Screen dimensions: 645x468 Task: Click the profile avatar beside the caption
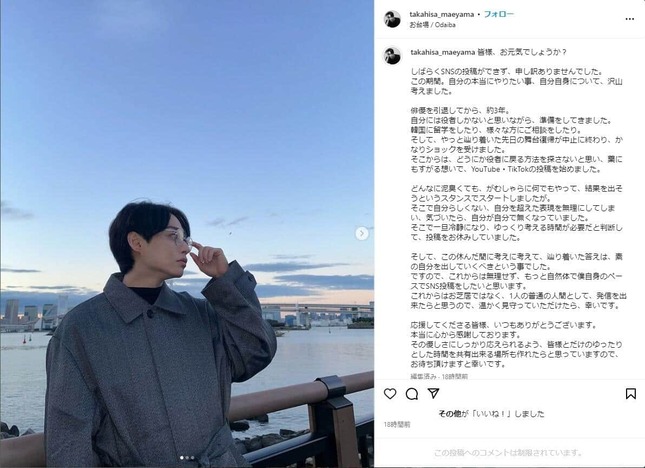(392, 55)
